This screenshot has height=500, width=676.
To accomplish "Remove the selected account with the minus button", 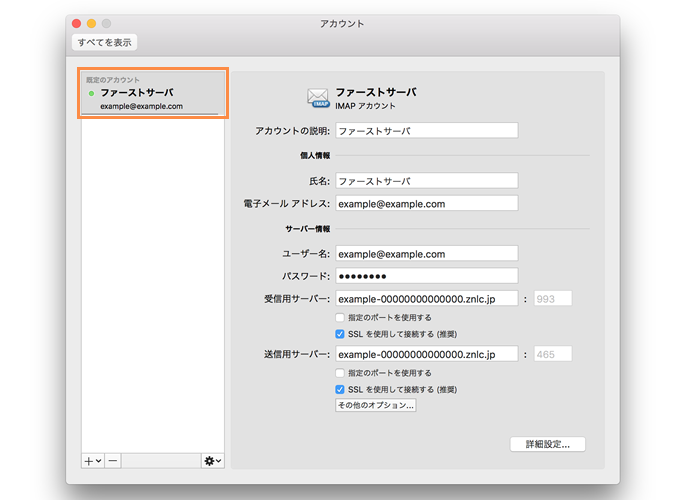I will 113,461.
